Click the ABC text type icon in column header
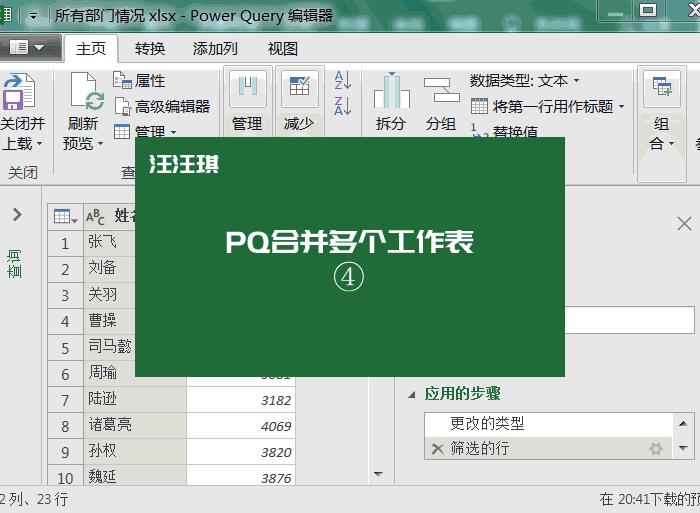This screenshot has width=700, height=513. (95, 217)
